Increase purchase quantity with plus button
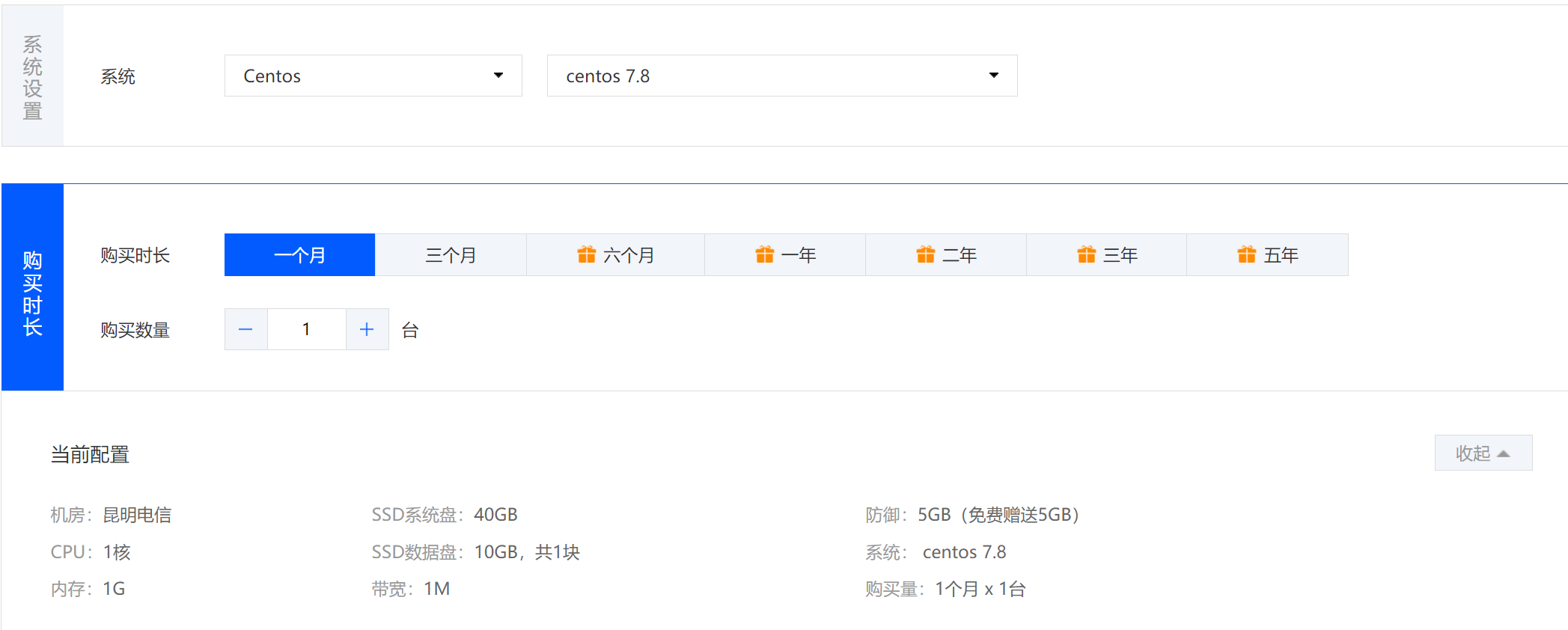 [x=367, y=329]
